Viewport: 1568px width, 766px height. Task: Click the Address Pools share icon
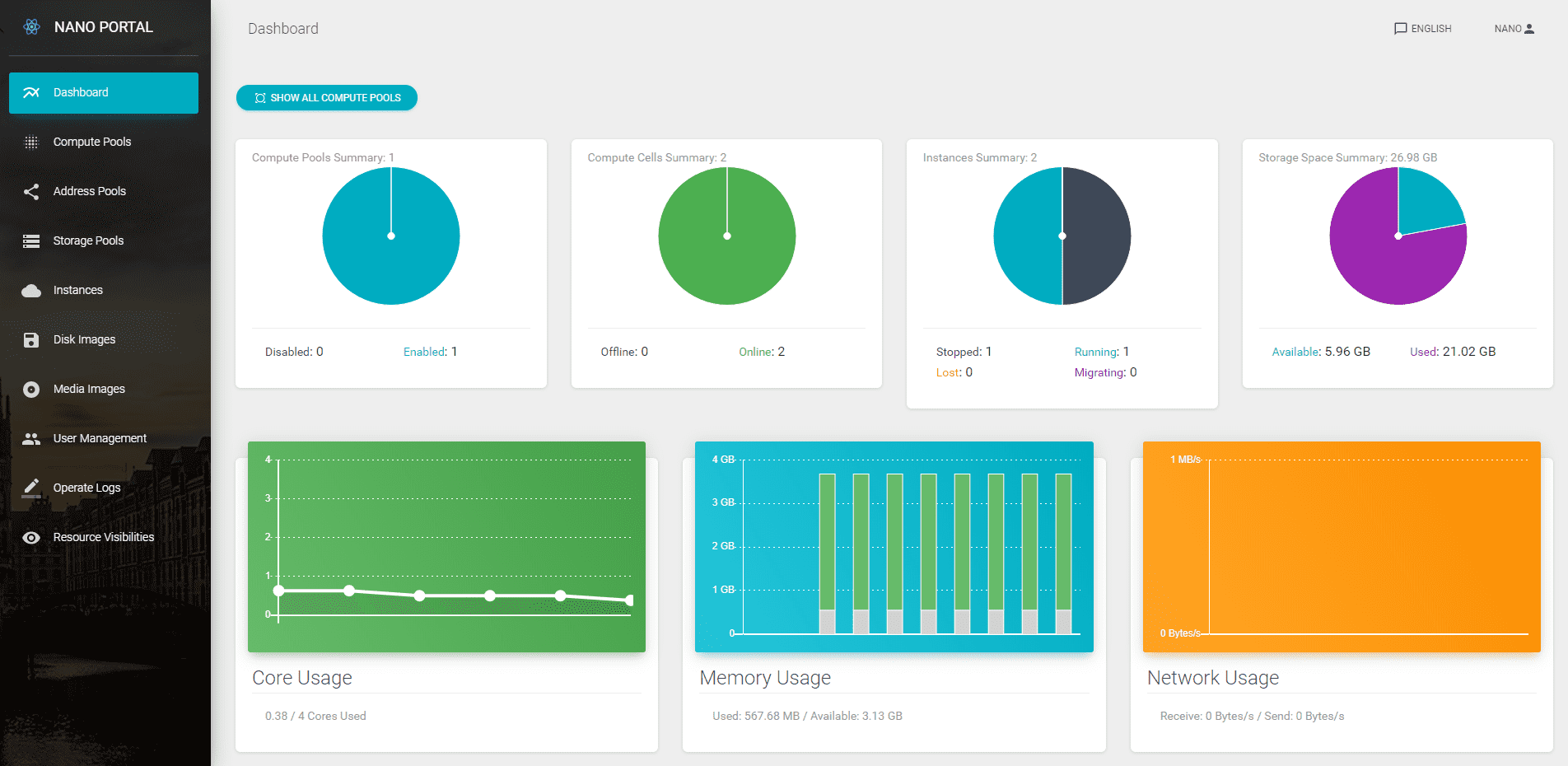tap(31, 192)
